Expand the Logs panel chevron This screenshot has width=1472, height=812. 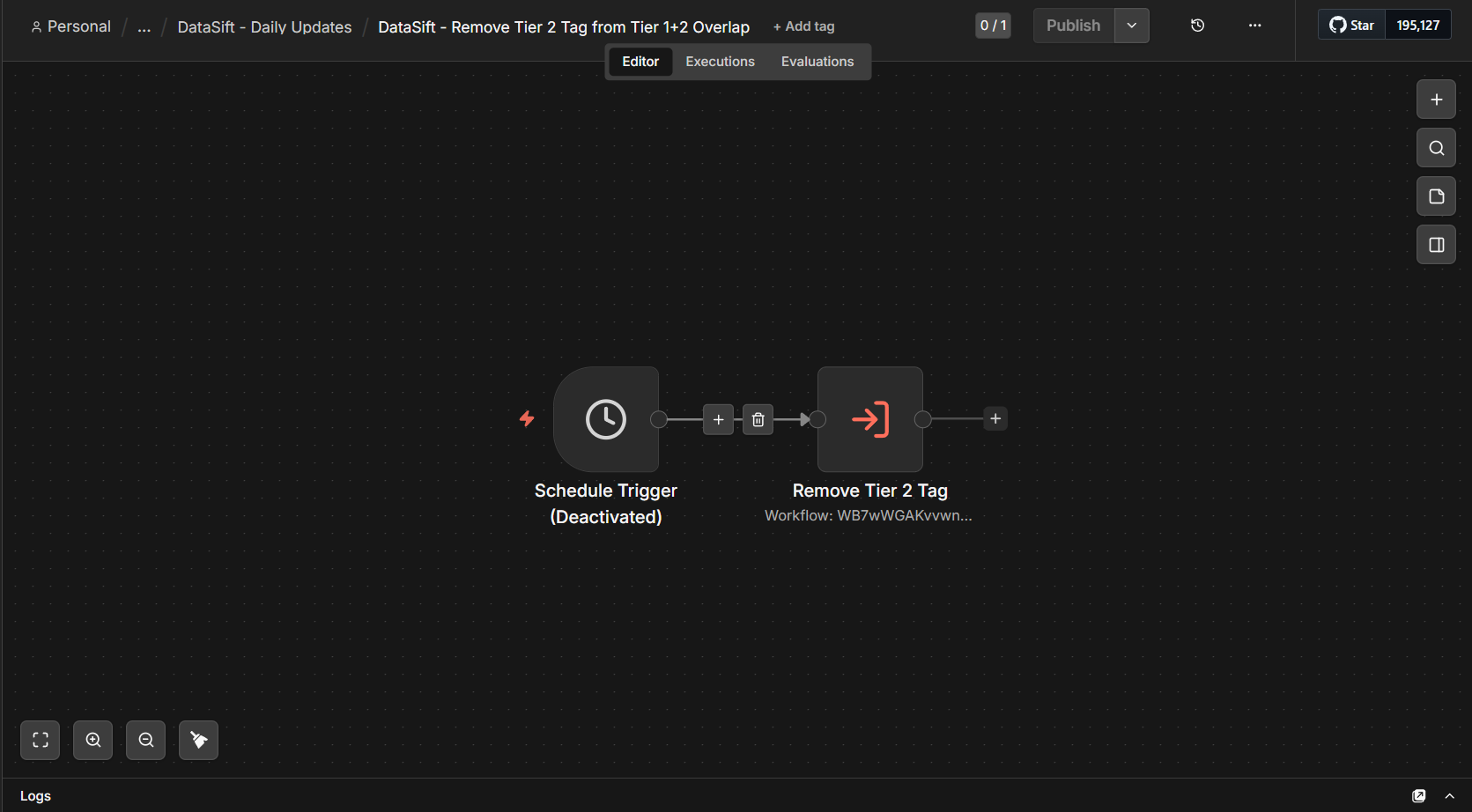click(x=1449, y=795)
